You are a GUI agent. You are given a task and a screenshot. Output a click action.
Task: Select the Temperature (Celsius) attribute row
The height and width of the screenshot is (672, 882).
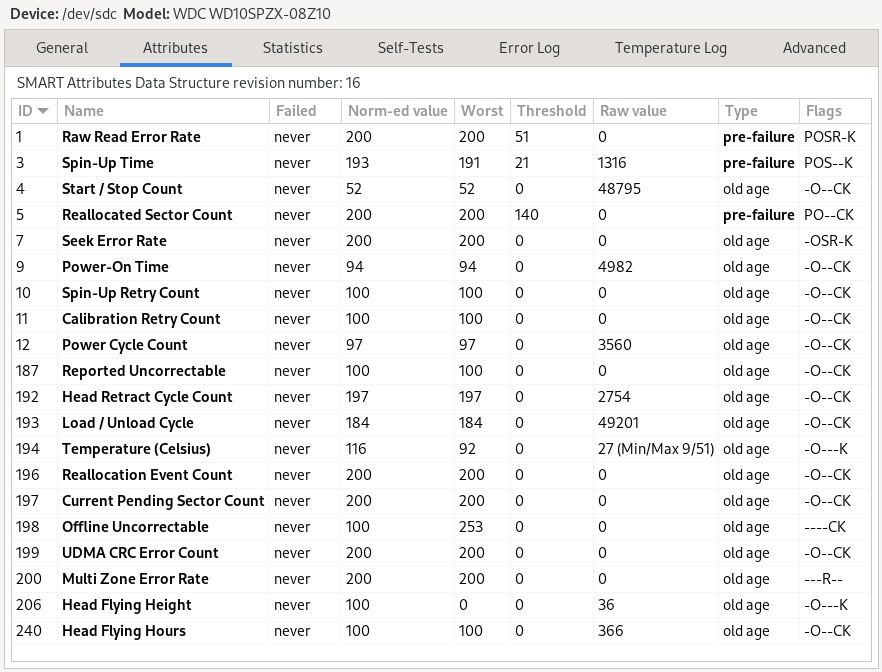pos(136,449)
